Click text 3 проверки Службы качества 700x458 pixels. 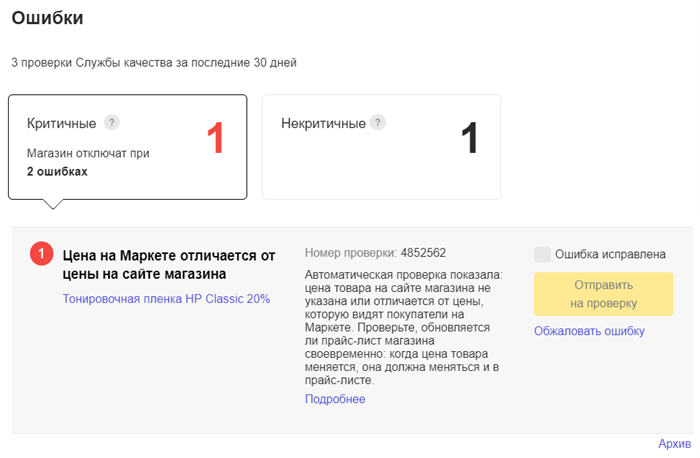pos(154,62)
